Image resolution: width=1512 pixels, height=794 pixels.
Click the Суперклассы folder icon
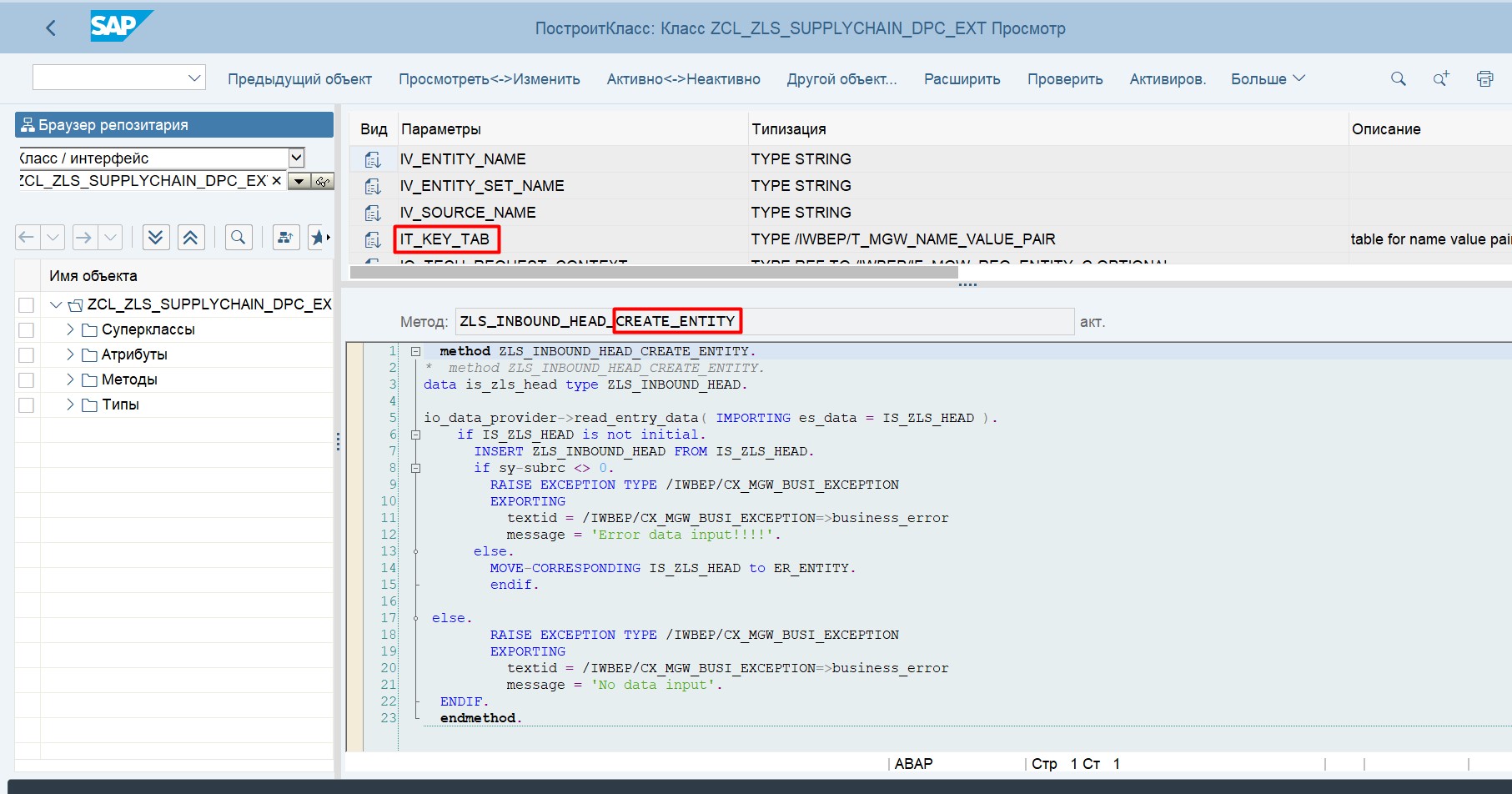90,330
